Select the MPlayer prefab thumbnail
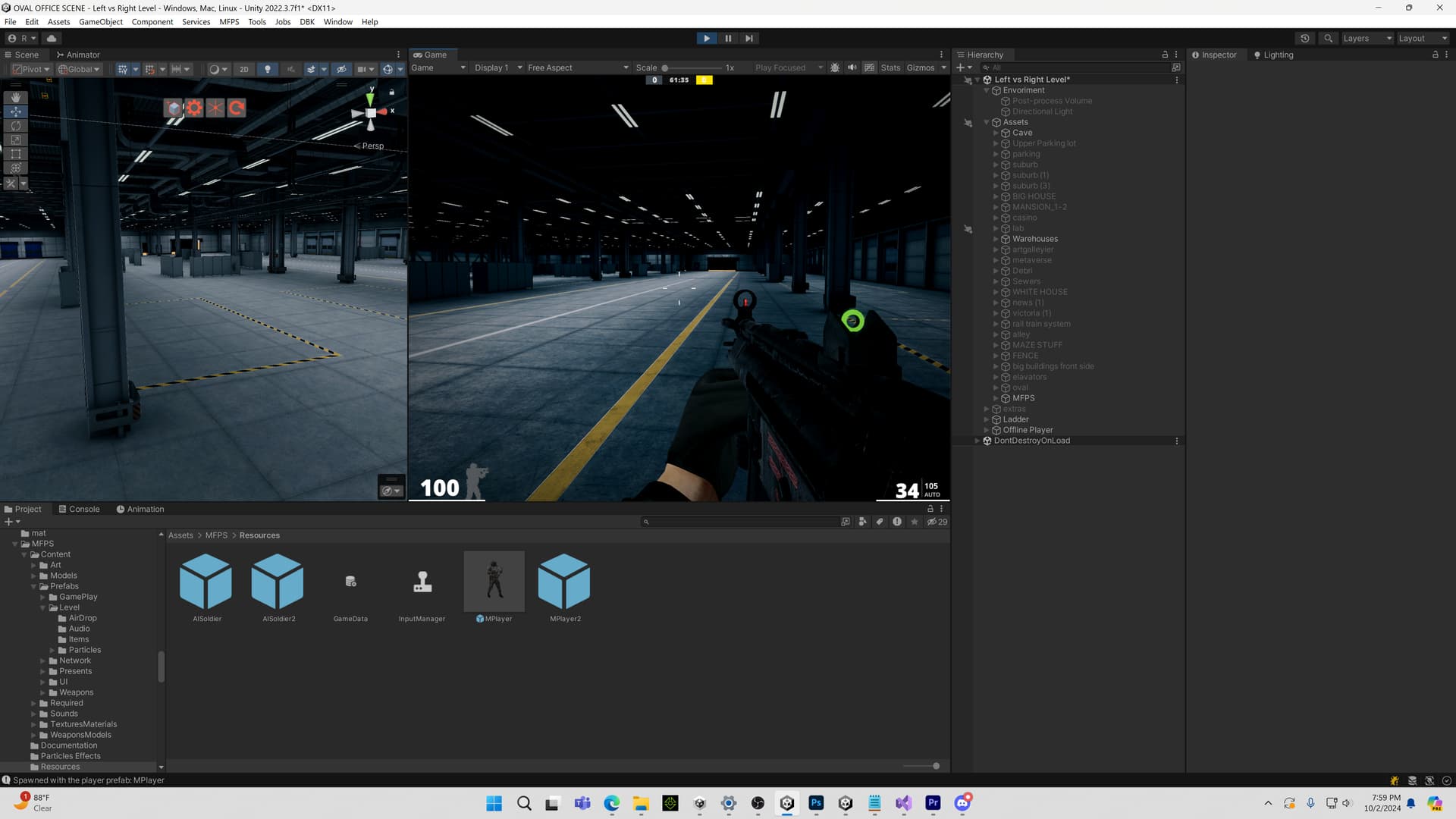This screenshot has width=1456, height=819. 494,580
